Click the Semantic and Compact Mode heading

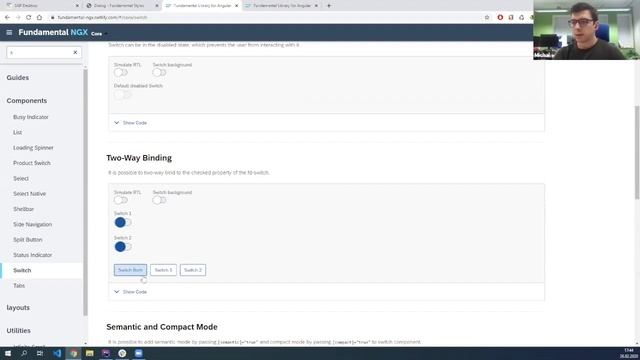[162, 327]
